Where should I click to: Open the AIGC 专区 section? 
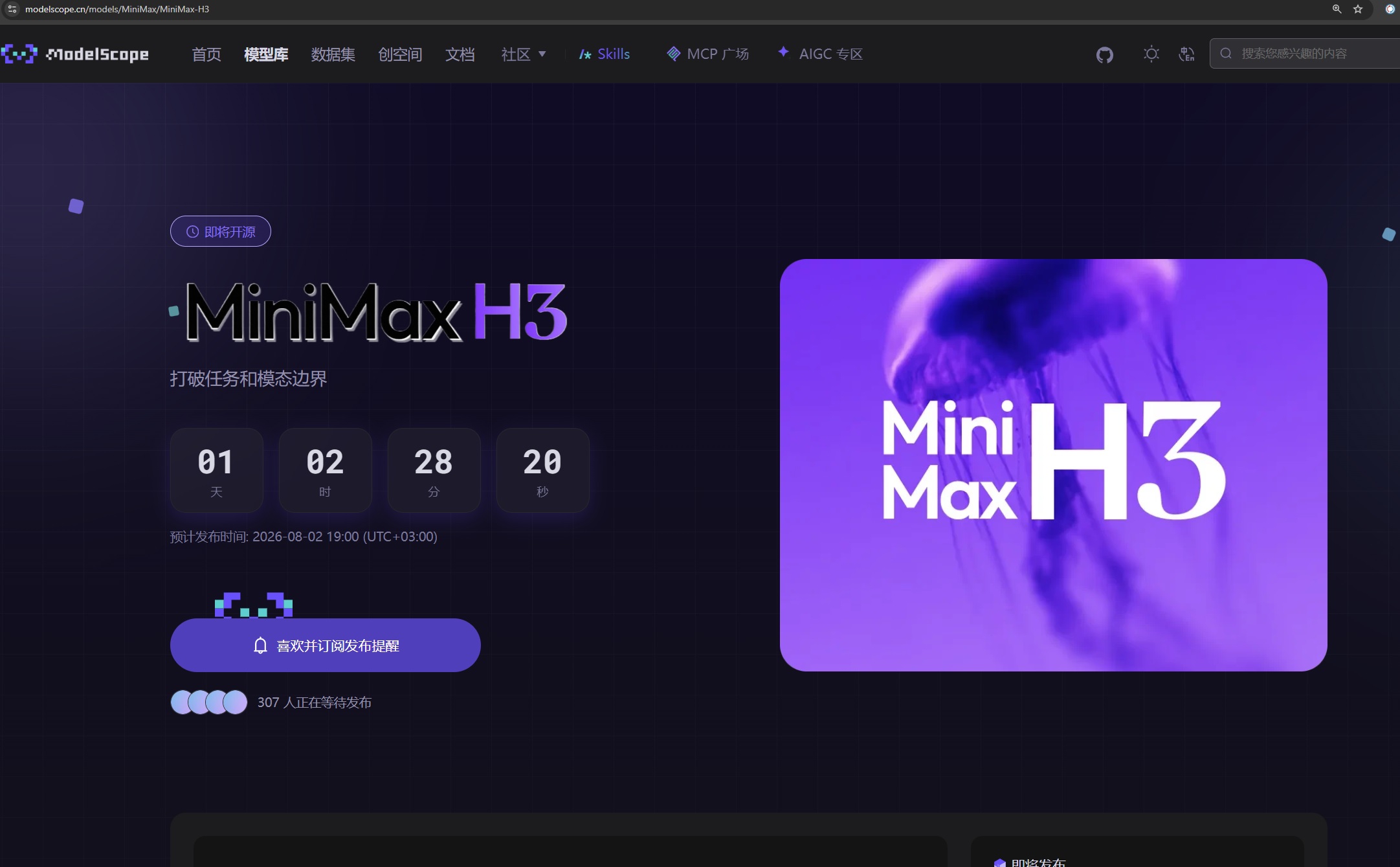(820, 54)
